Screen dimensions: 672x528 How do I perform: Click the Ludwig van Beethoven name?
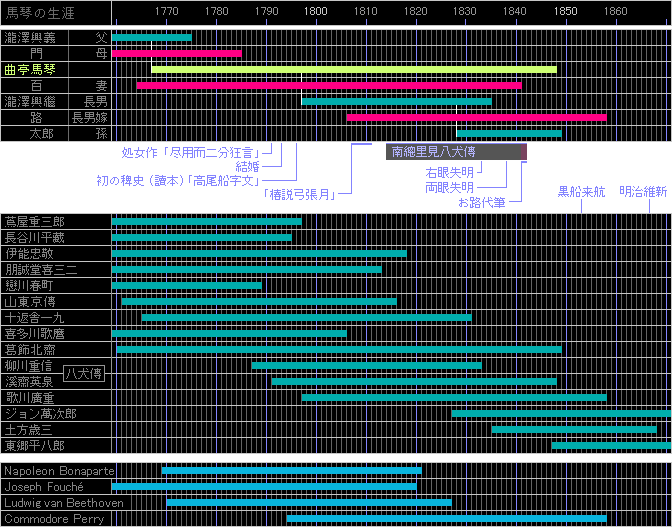[64, 503]
